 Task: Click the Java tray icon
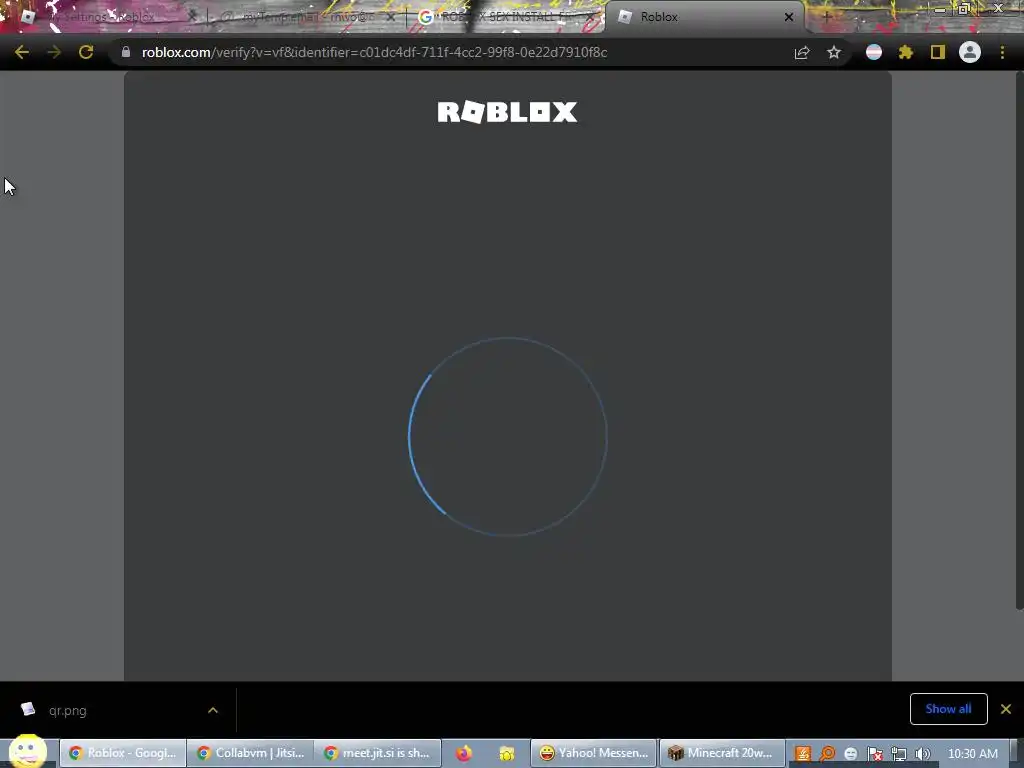point(803,754)
